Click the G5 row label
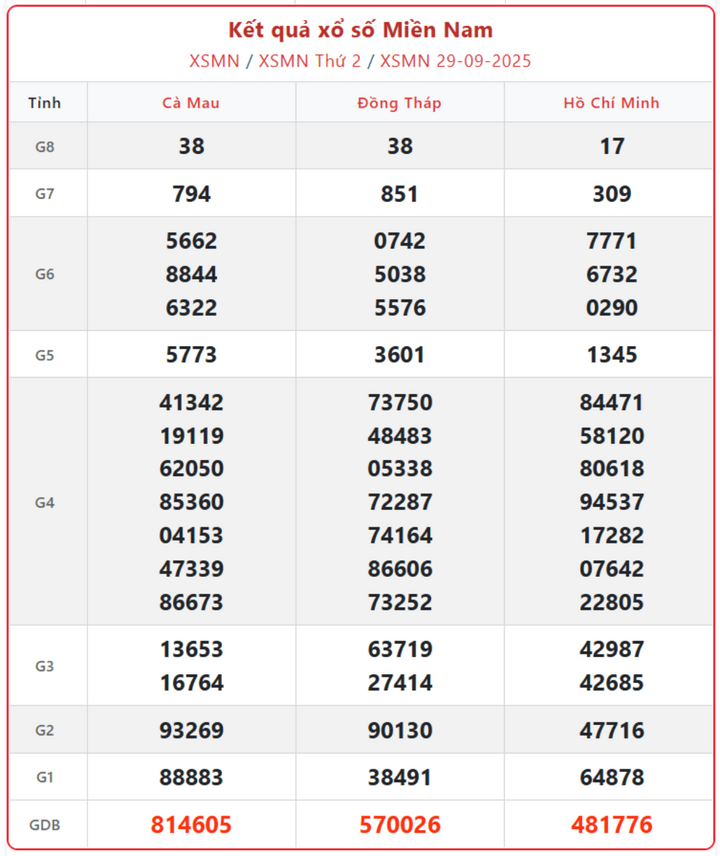Image resolution: width=720 pixels, height=856 pixels. click(x=44, y=355)
